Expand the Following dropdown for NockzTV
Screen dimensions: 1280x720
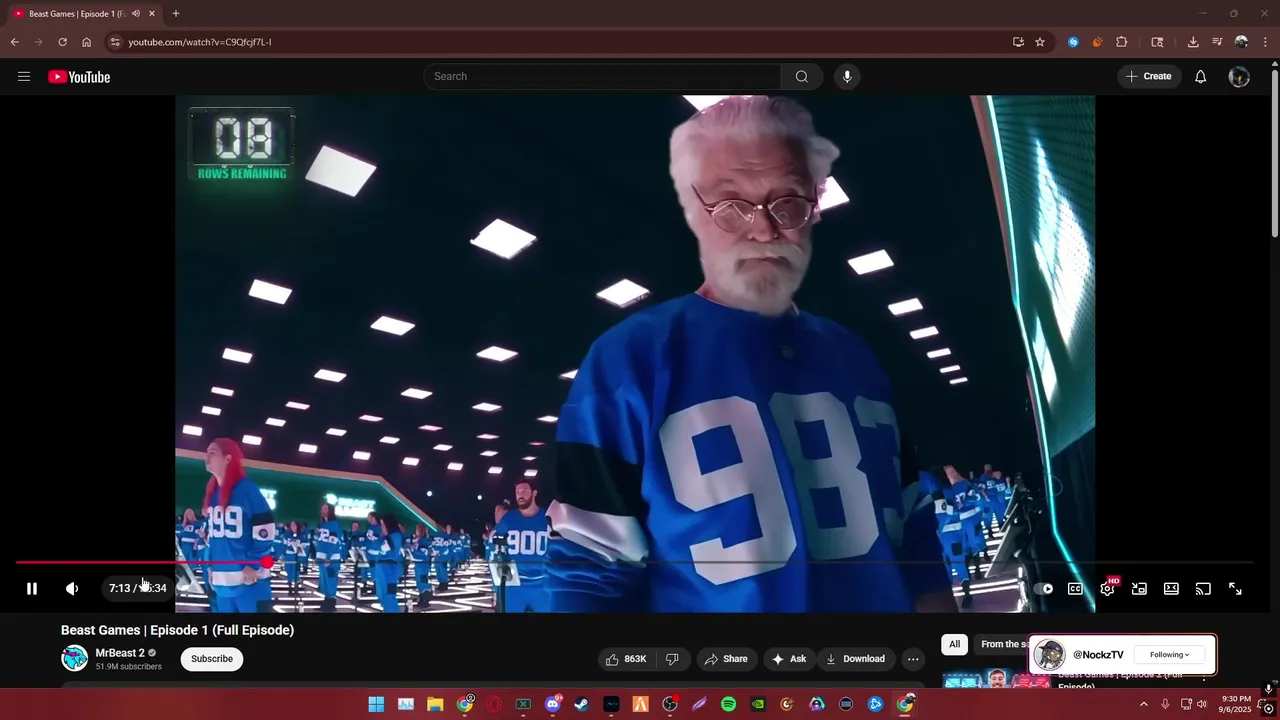click(x=1169, y=655)
